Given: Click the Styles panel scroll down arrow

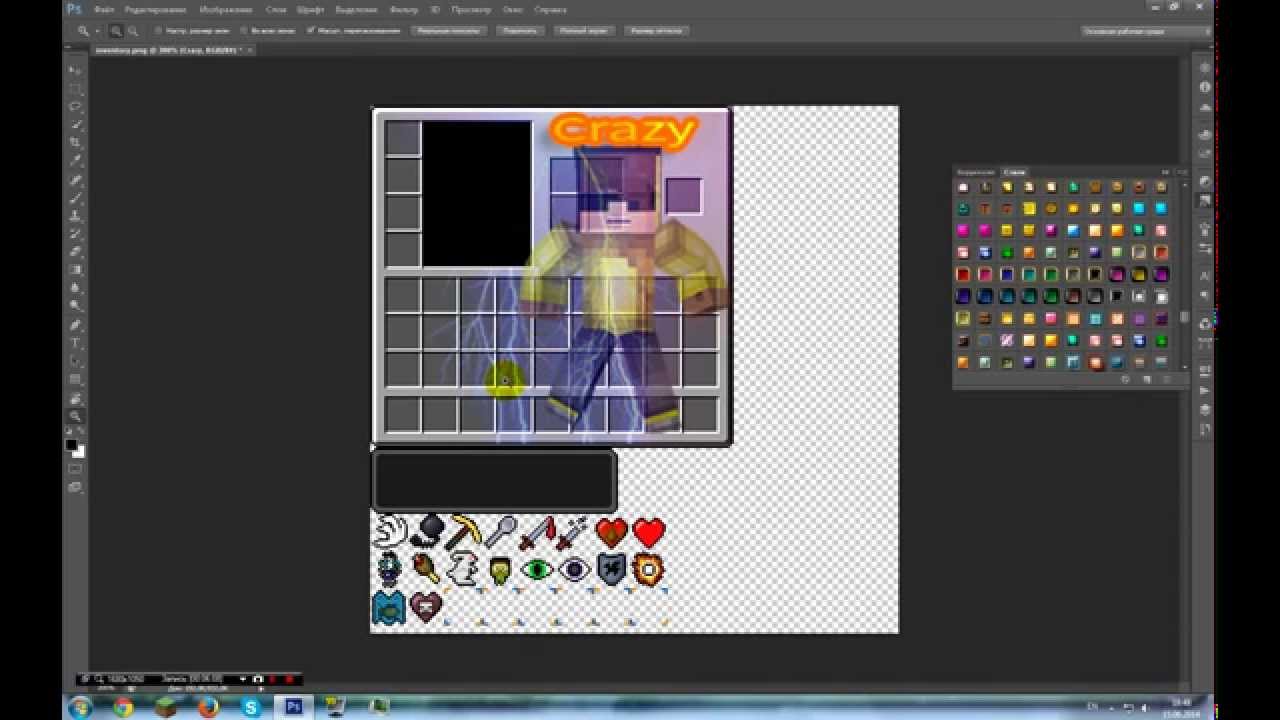Looking at the screenshot, I should point(1184,366).
